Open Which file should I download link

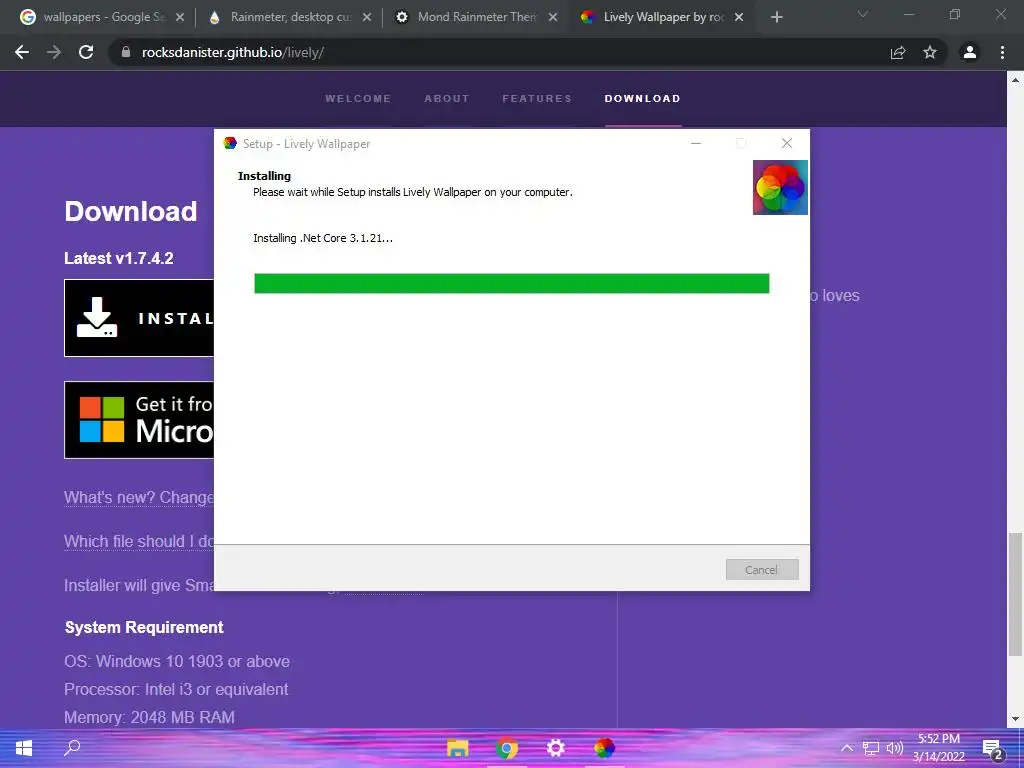coord(138,541)
